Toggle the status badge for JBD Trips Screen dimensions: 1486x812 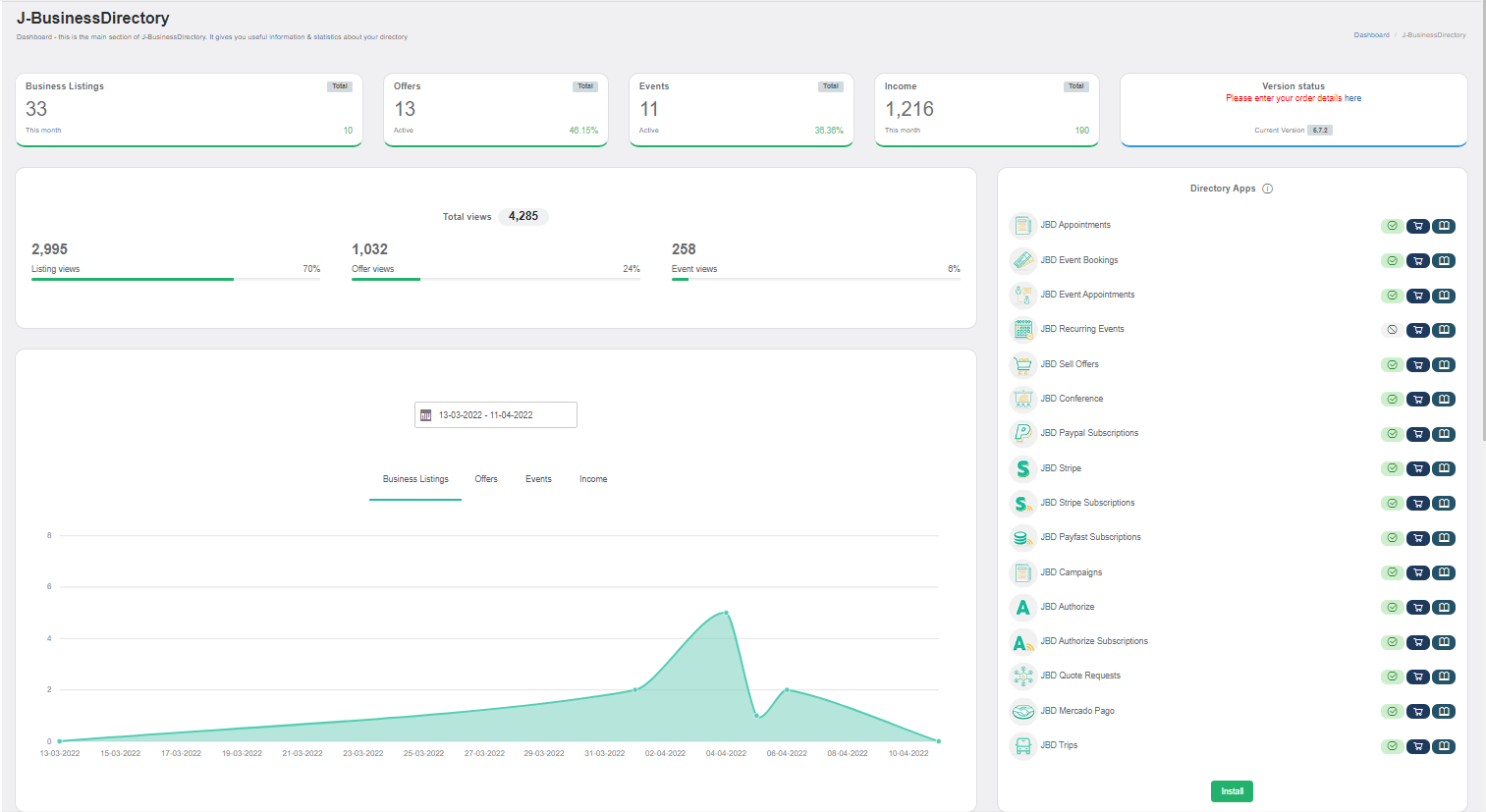pos(1392,746)
